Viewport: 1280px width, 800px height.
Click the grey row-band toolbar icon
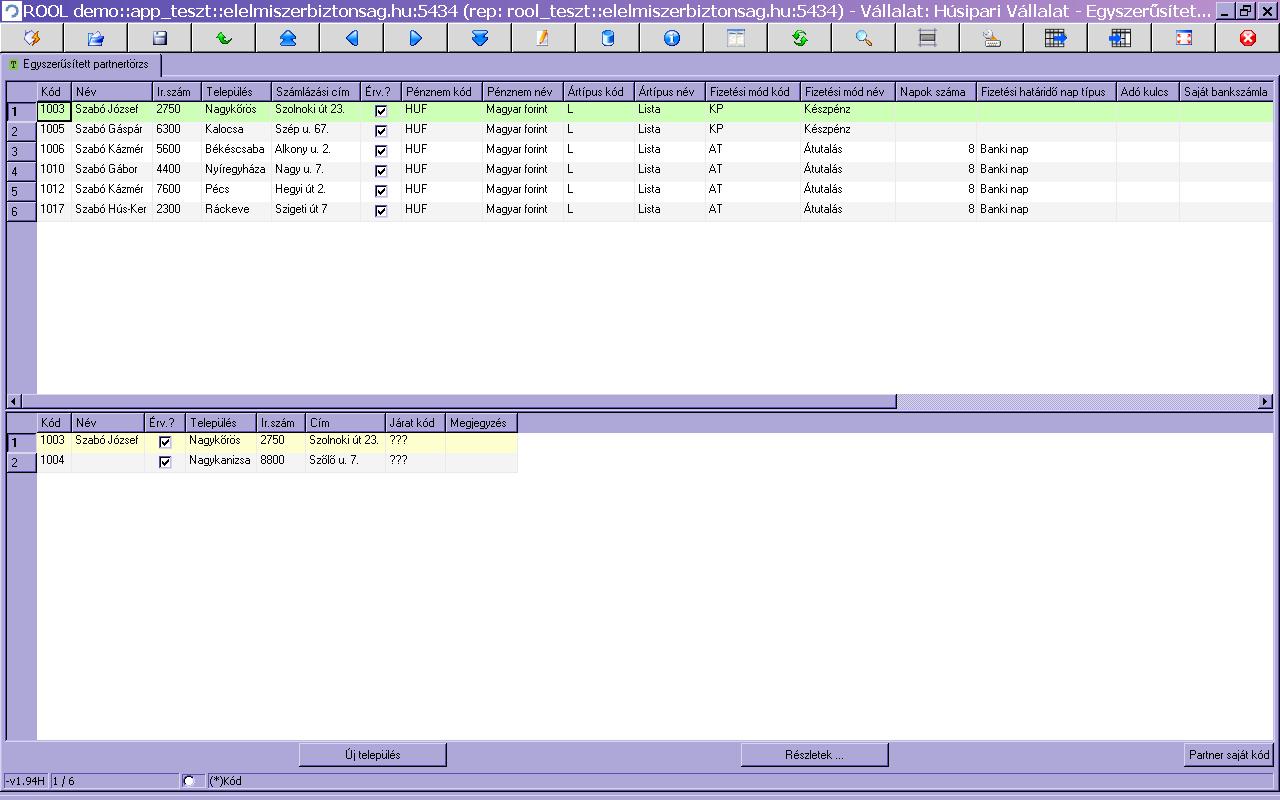tap(928, 38)
